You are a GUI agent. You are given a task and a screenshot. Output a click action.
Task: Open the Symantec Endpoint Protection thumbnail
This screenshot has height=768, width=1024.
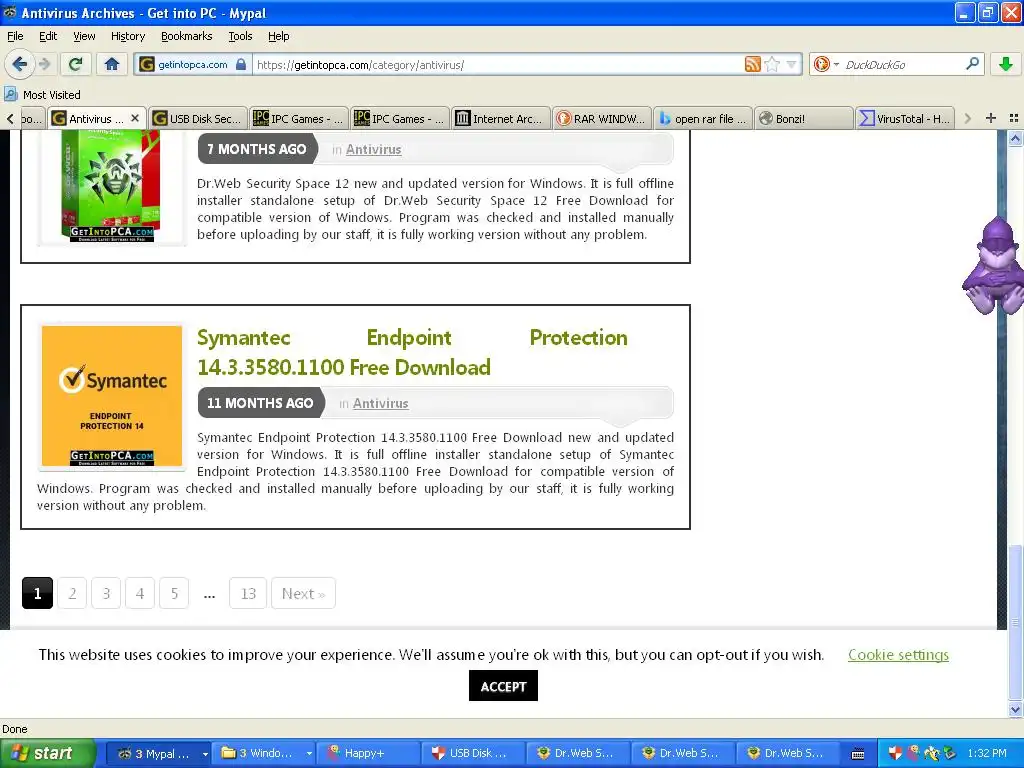tap(112, 396)
